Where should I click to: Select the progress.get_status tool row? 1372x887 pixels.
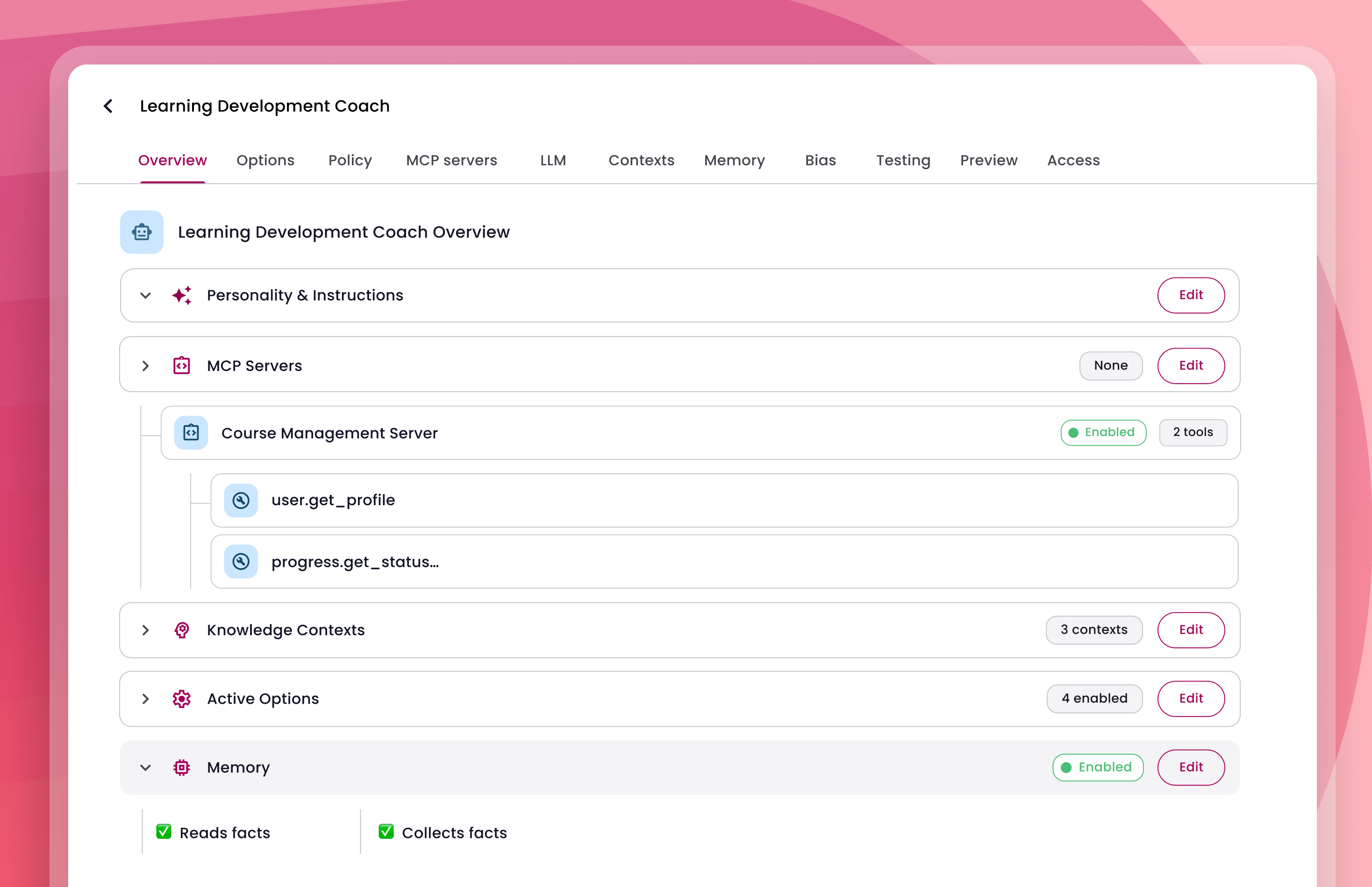point(724,562)
